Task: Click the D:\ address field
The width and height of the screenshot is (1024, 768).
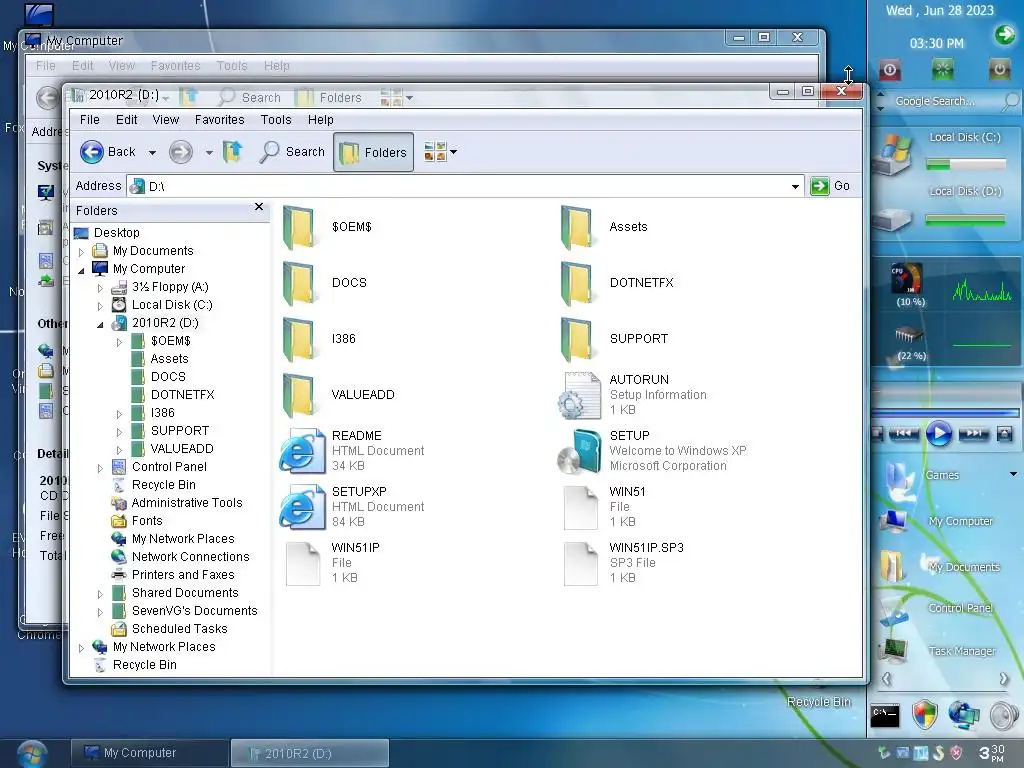Action: point(464,186)
